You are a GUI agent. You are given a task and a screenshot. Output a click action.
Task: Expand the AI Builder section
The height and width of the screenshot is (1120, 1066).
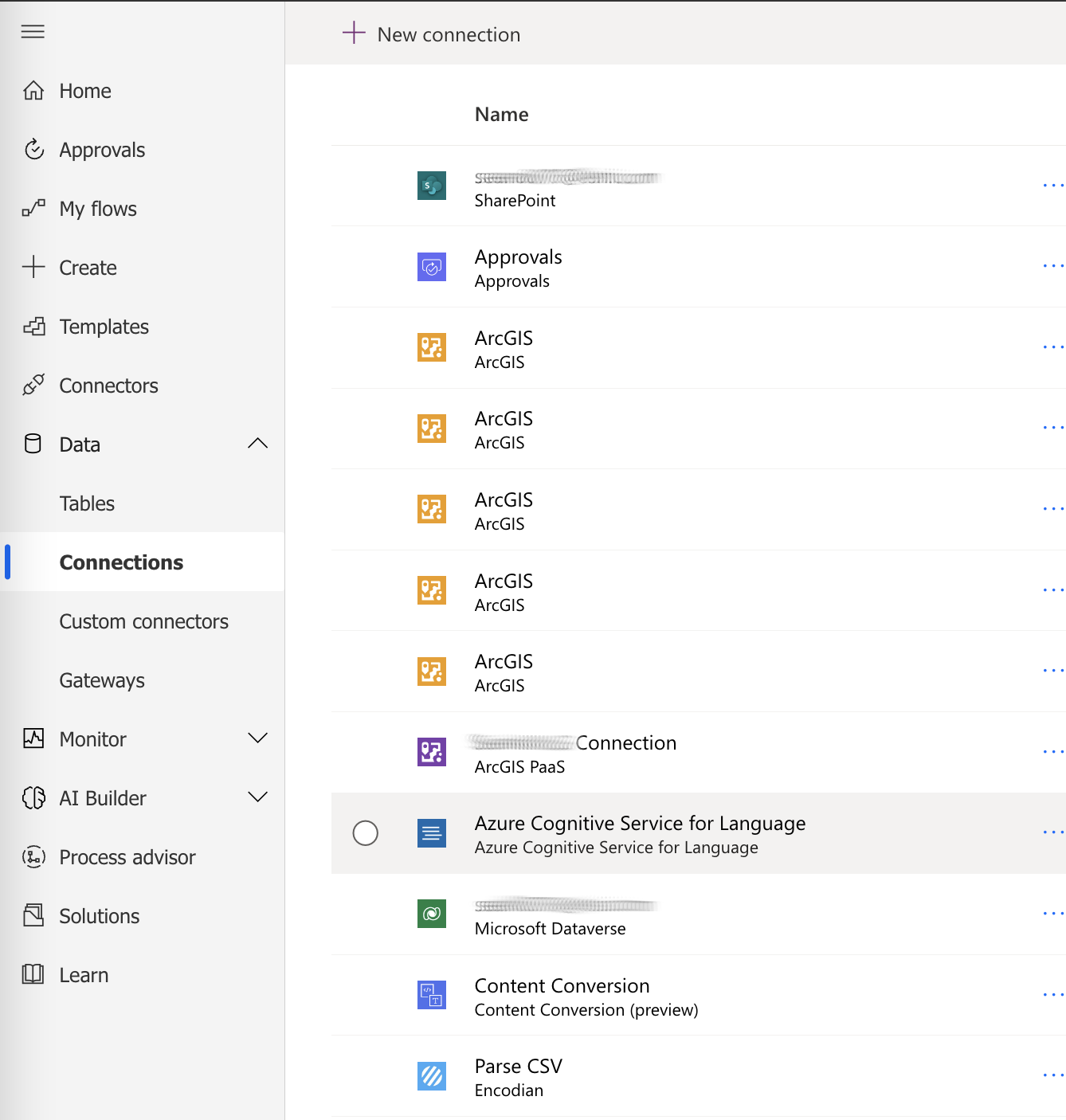click(257, 797)
